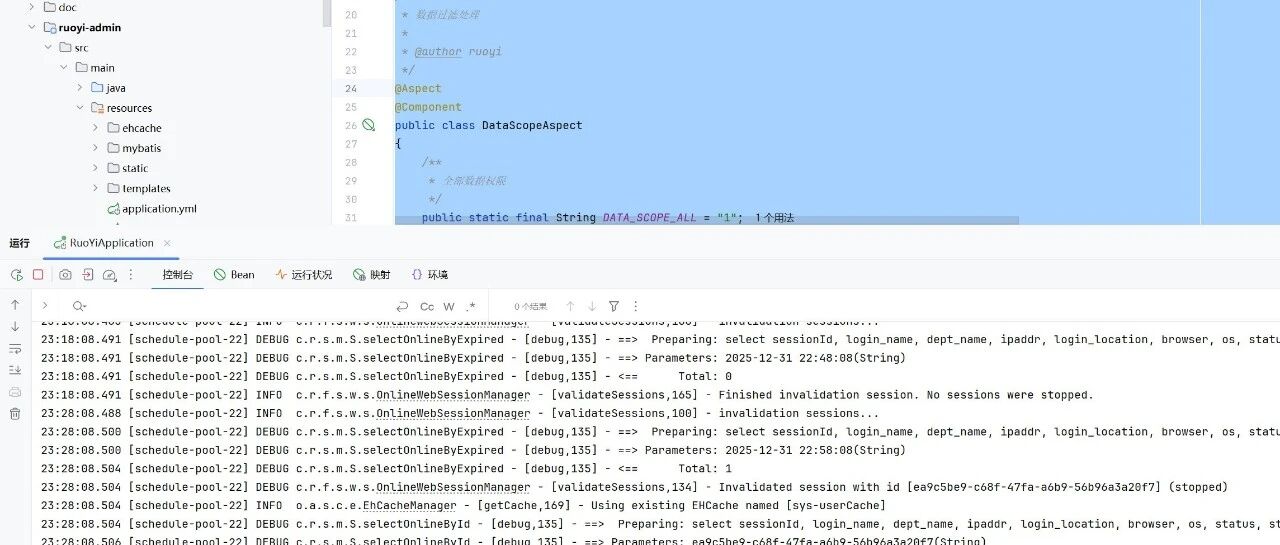Image resolution: width=1280 pixels, height=545 pixels.
Task: Switch to the Bean tab
Action: (234, 274)
